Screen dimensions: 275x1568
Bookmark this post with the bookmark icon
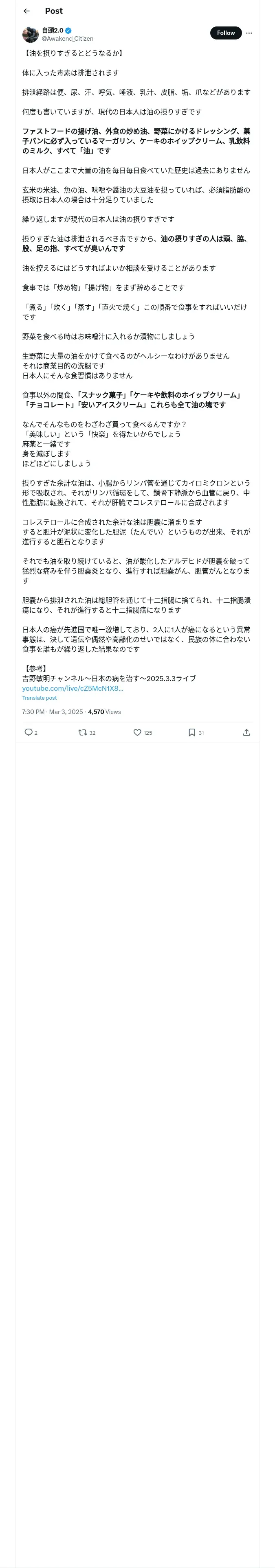coord(191,732)
